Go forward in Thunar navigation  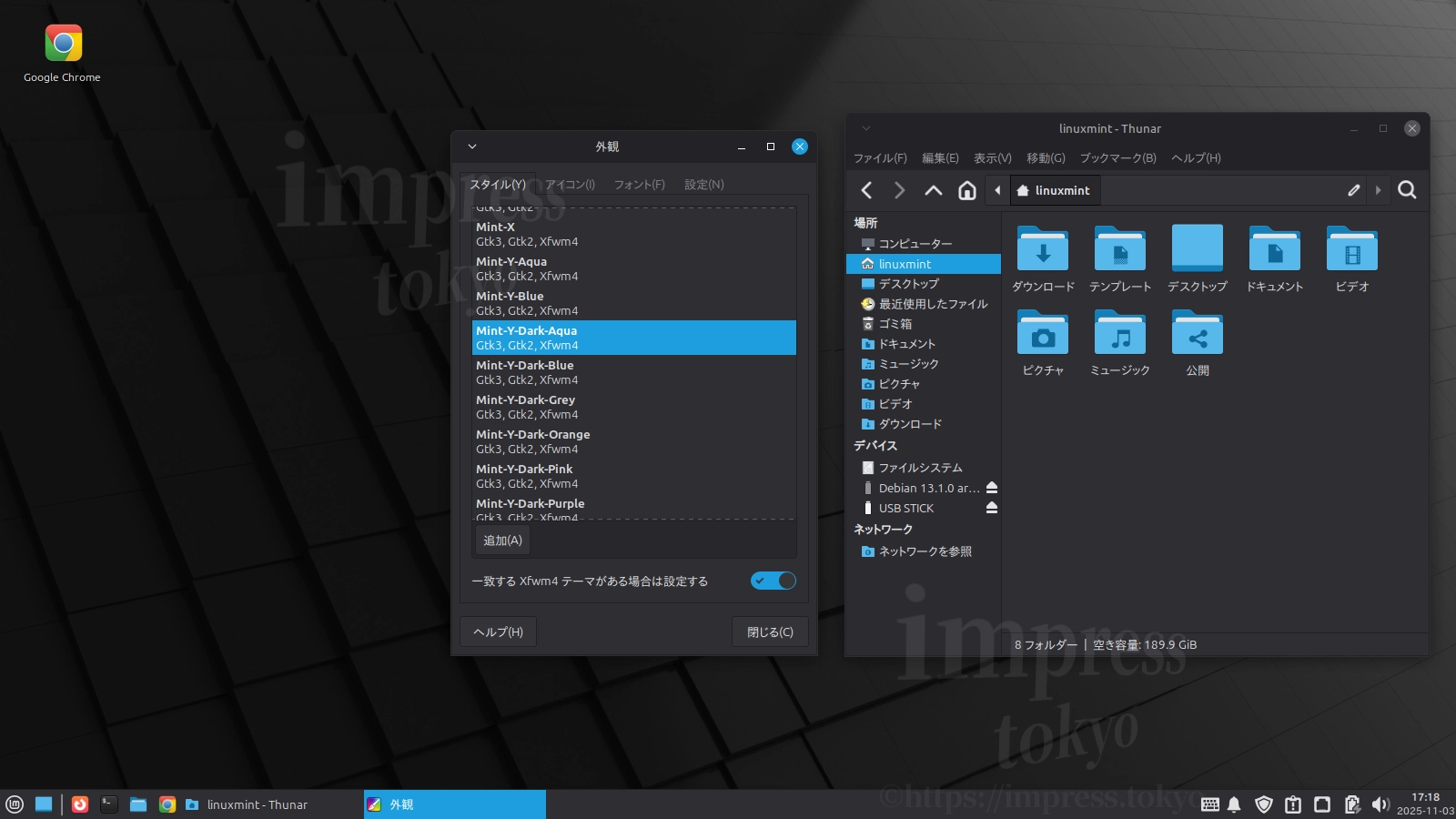900,190
